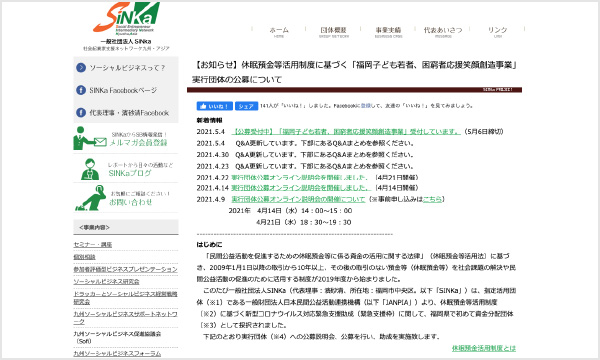
Task: Open 九州ソーシャルビジネスフォーラム link
Action: 117,353
